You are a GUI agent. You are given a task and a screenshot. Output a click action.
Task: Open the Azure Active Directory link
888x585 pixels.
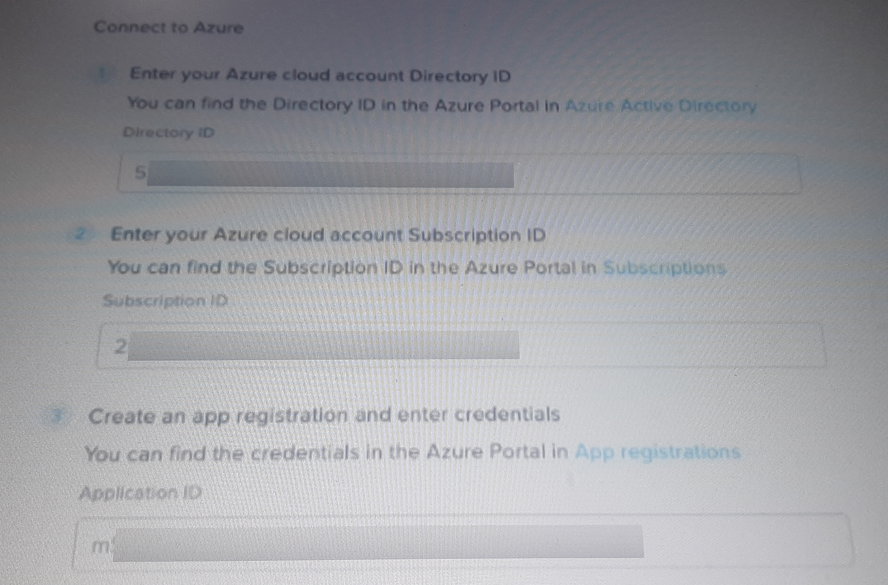[x=660, y=106]
